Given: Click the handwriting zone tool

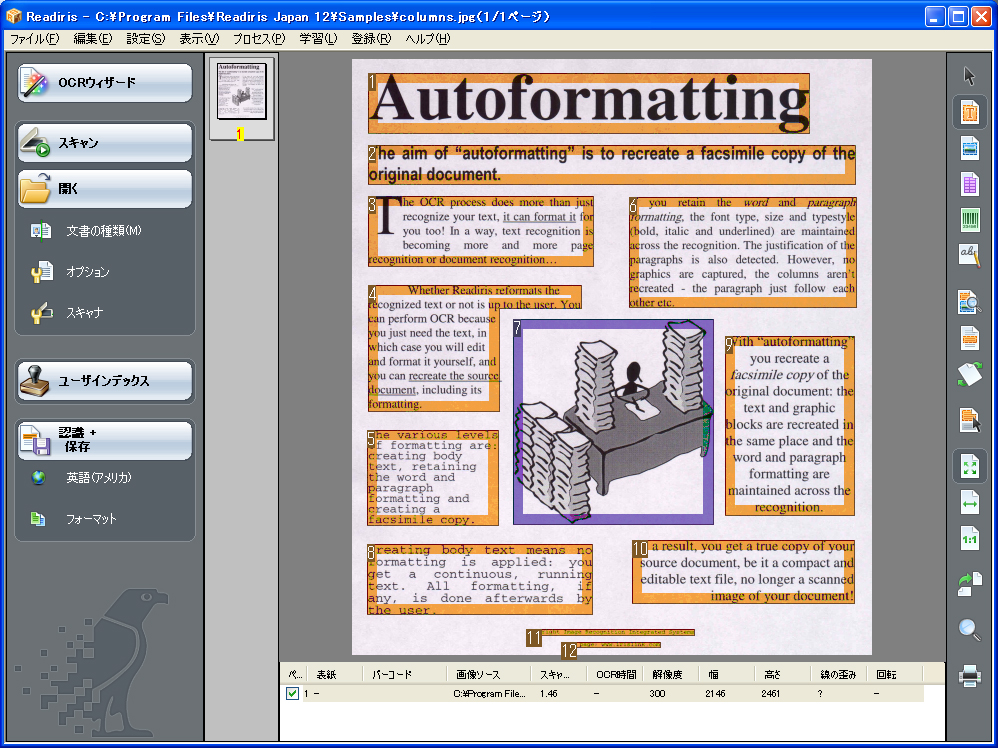Looking at the screenshot, I should tap(969, 255).
